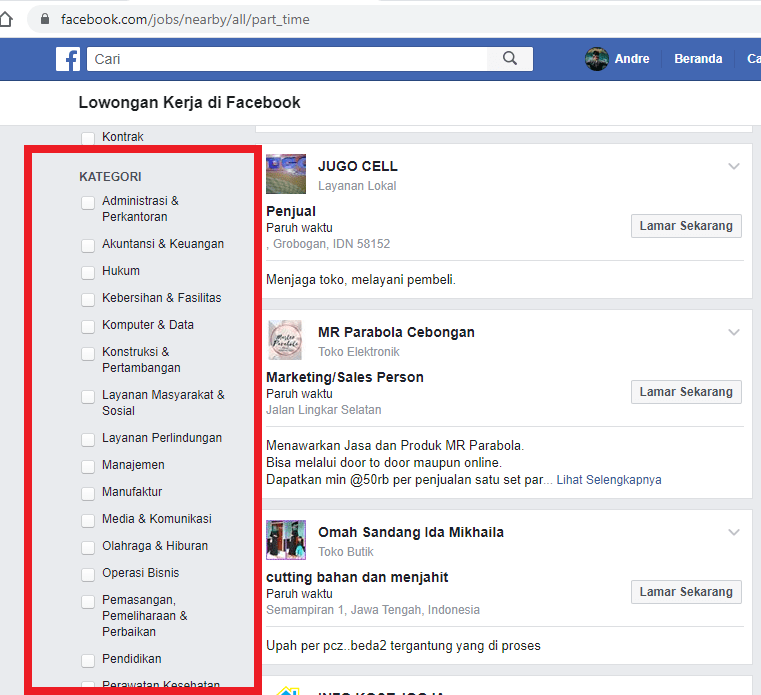
Task: Click the browser home icon
Action: 5,19
